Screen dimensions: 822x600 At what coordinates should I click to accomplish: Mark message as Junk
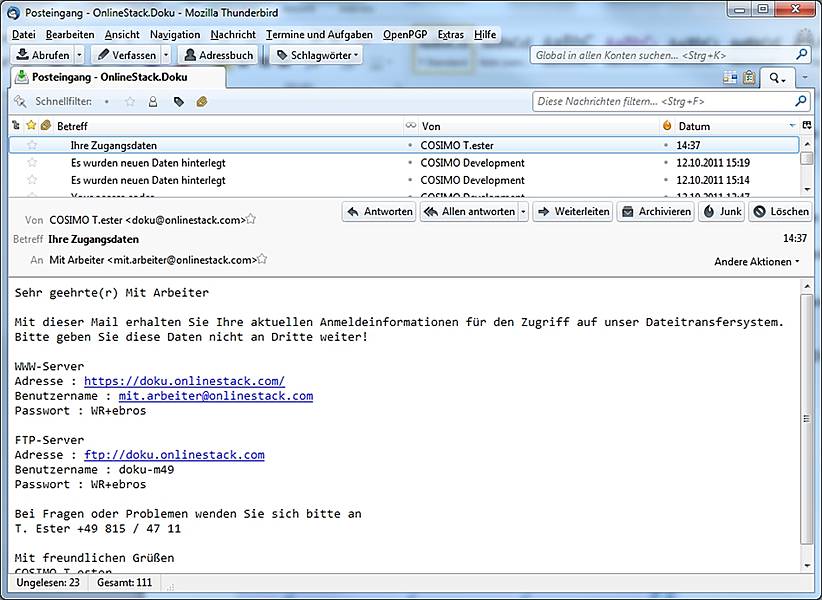click(x=721, y=212)
